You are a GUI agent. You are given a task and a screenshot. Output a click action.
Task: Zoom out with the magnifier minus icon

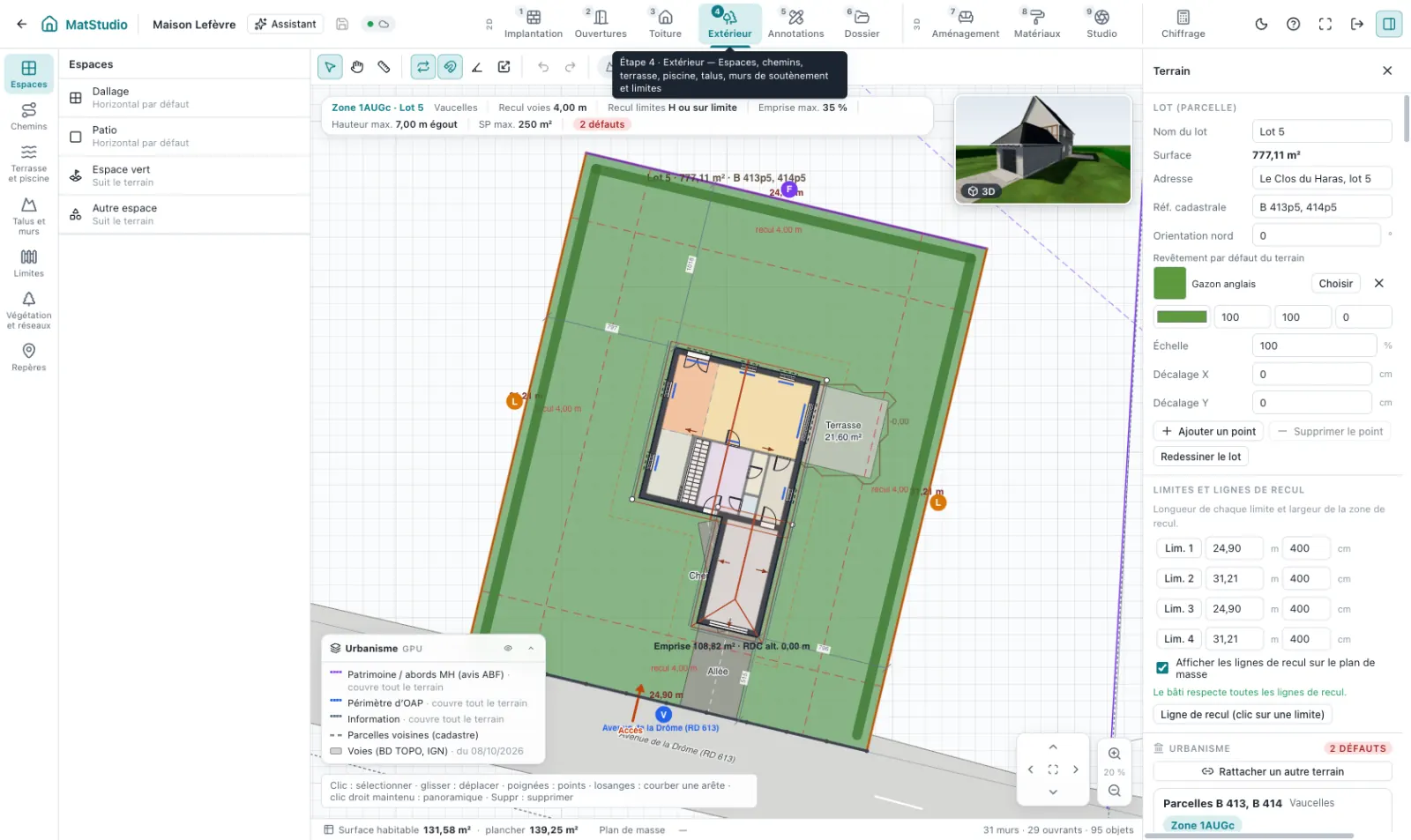[x=1115, y=791]
